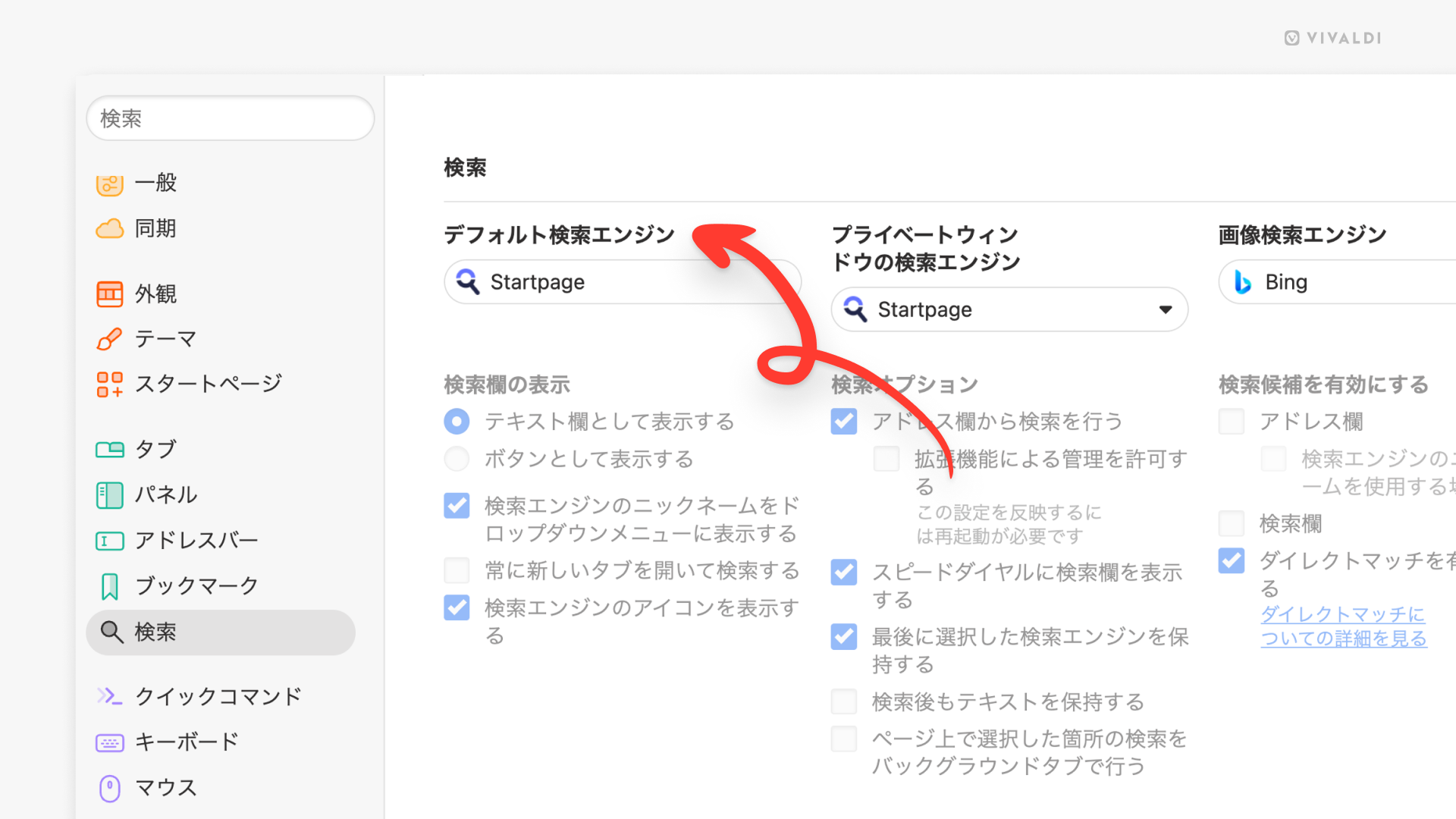Toggle 検索エンジンのアイコンを表示する checkbox

(457, 607)
